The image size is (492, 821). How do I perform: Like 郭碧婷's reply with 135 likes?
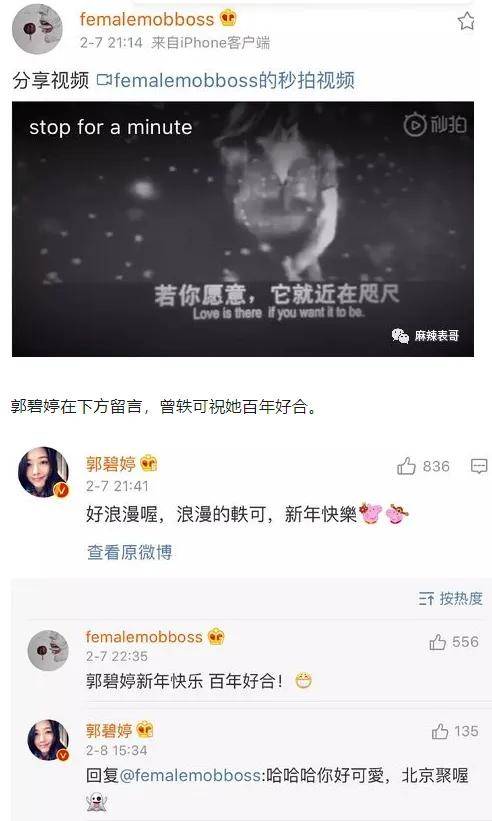pos(440,731)
